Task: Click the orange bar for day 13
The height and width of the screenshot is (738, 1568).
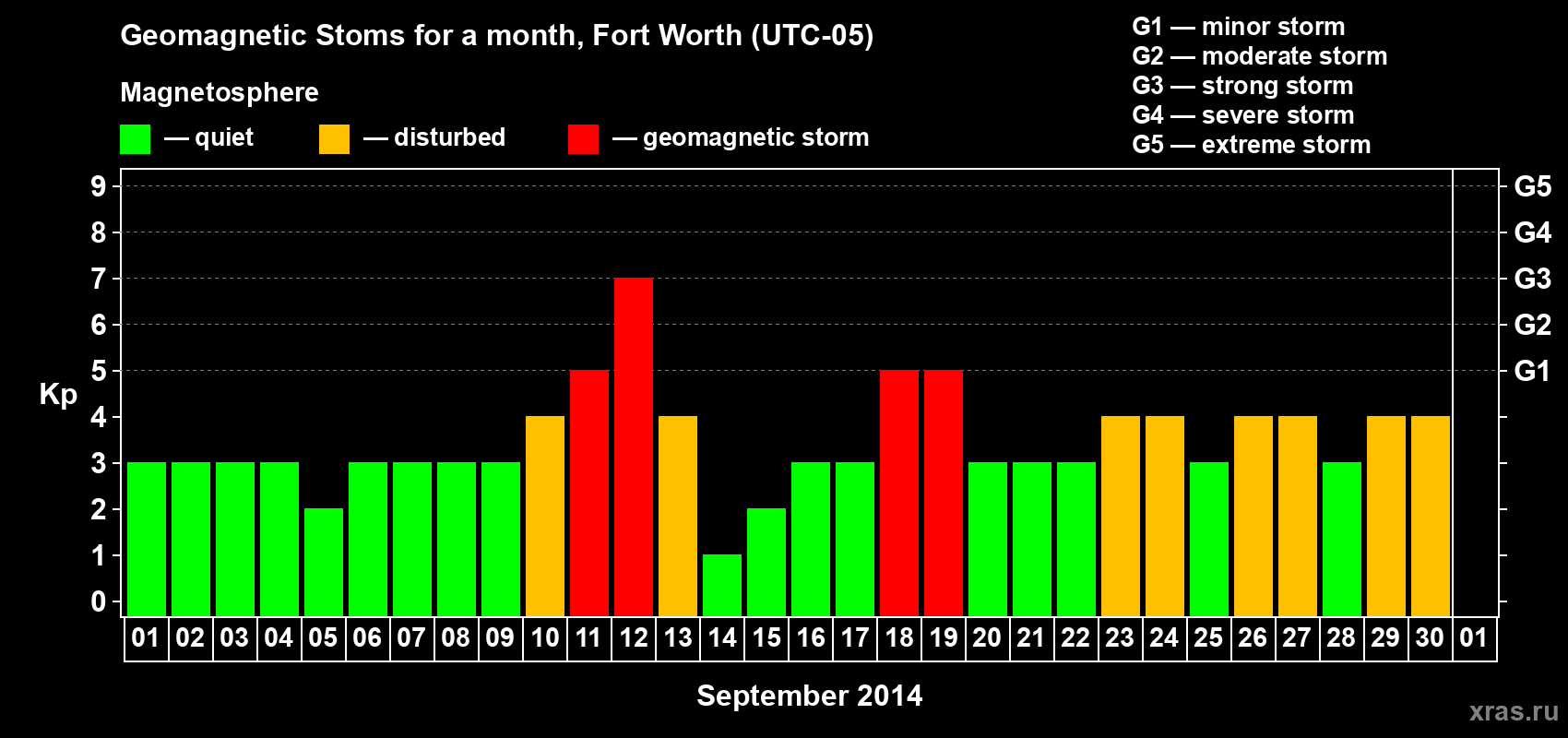Action: point(678,516)
